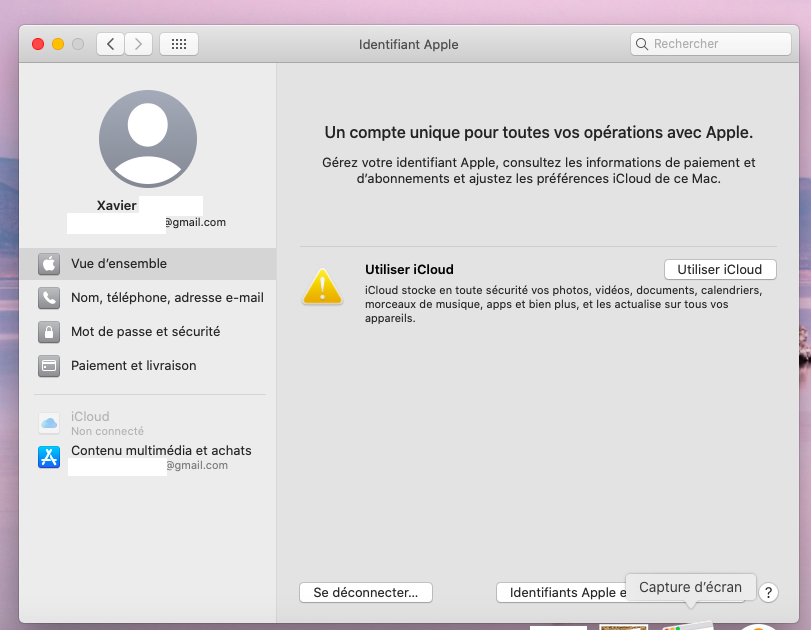811x630 pixels.
Task: Close the window with red button
Action: tap(38, 44)
